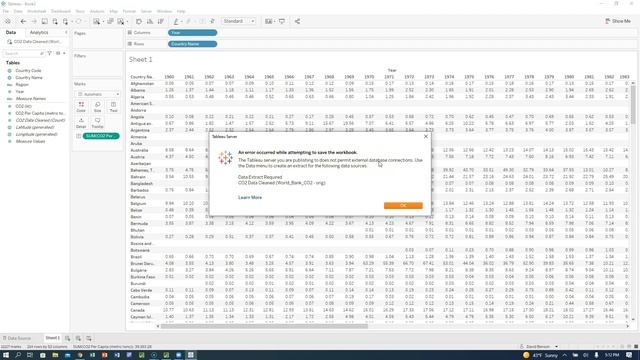Open the Server menu
Viewport: 640px width, 360px height.
pos(146,11)
